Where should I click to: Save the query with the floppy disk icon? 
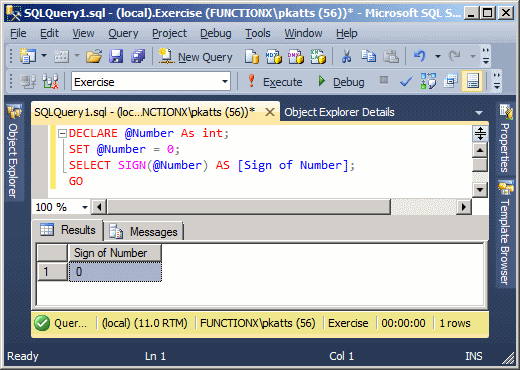click(x=116, y=56)
